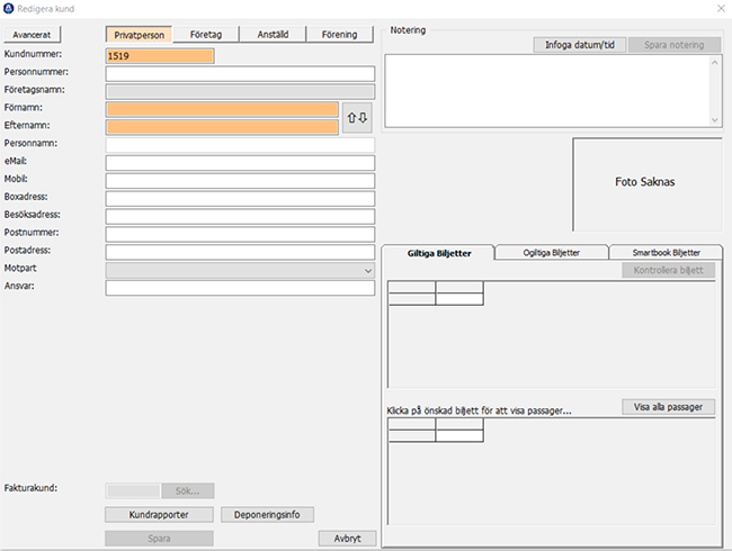Open the Avancerat settings button
The image size is (732, 551).
(x=32, y=35)
